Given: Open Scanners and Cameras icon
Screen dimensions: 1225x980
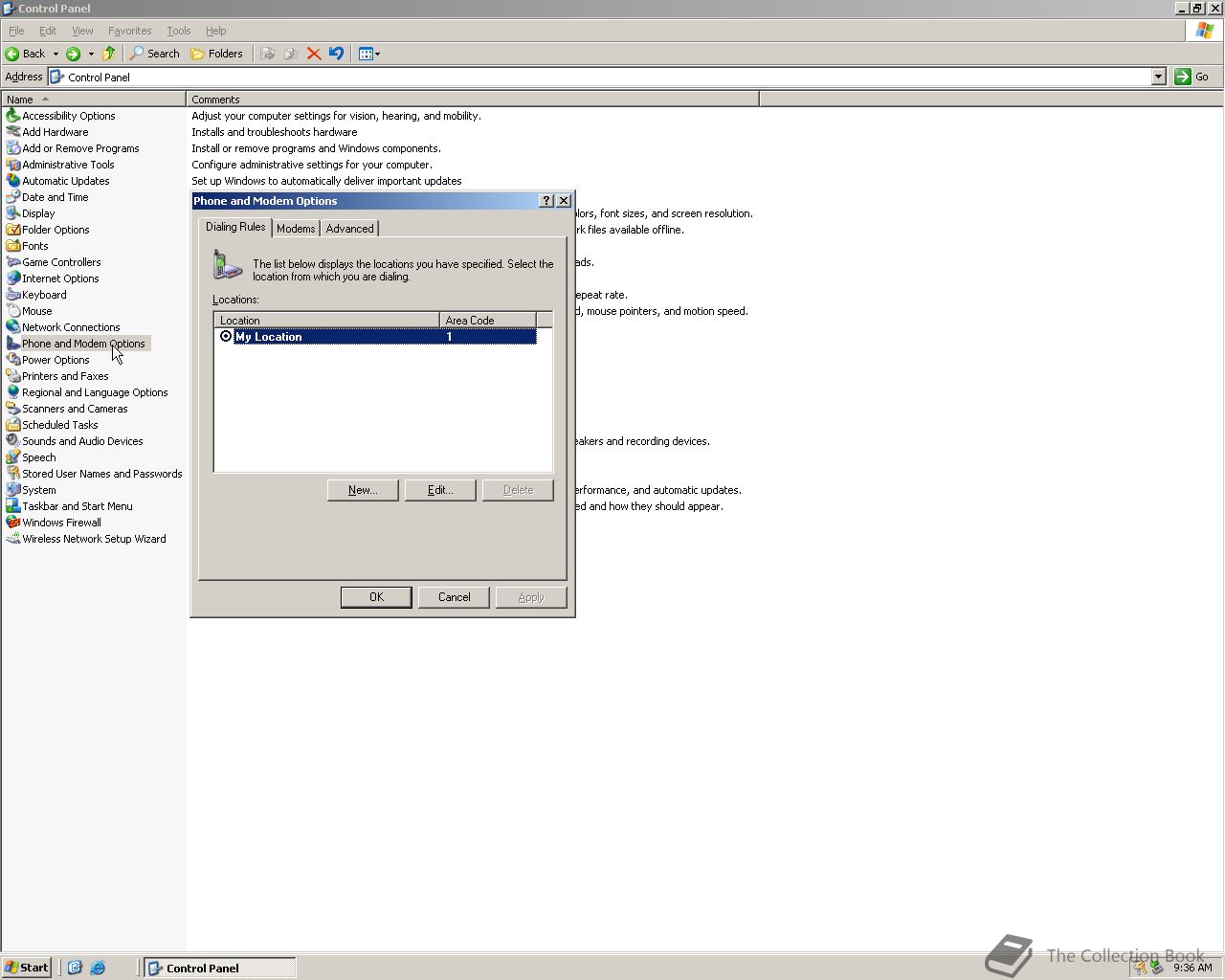Looking at the screenshot, I should 12,409.
